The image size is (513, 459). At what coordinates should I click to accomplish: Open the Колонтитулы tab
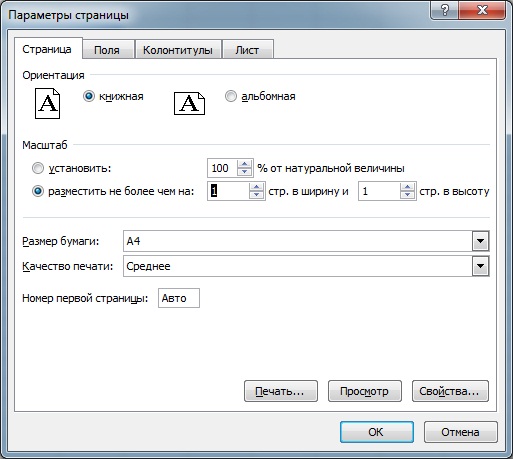pyautogui.click(x=178, y=50)
